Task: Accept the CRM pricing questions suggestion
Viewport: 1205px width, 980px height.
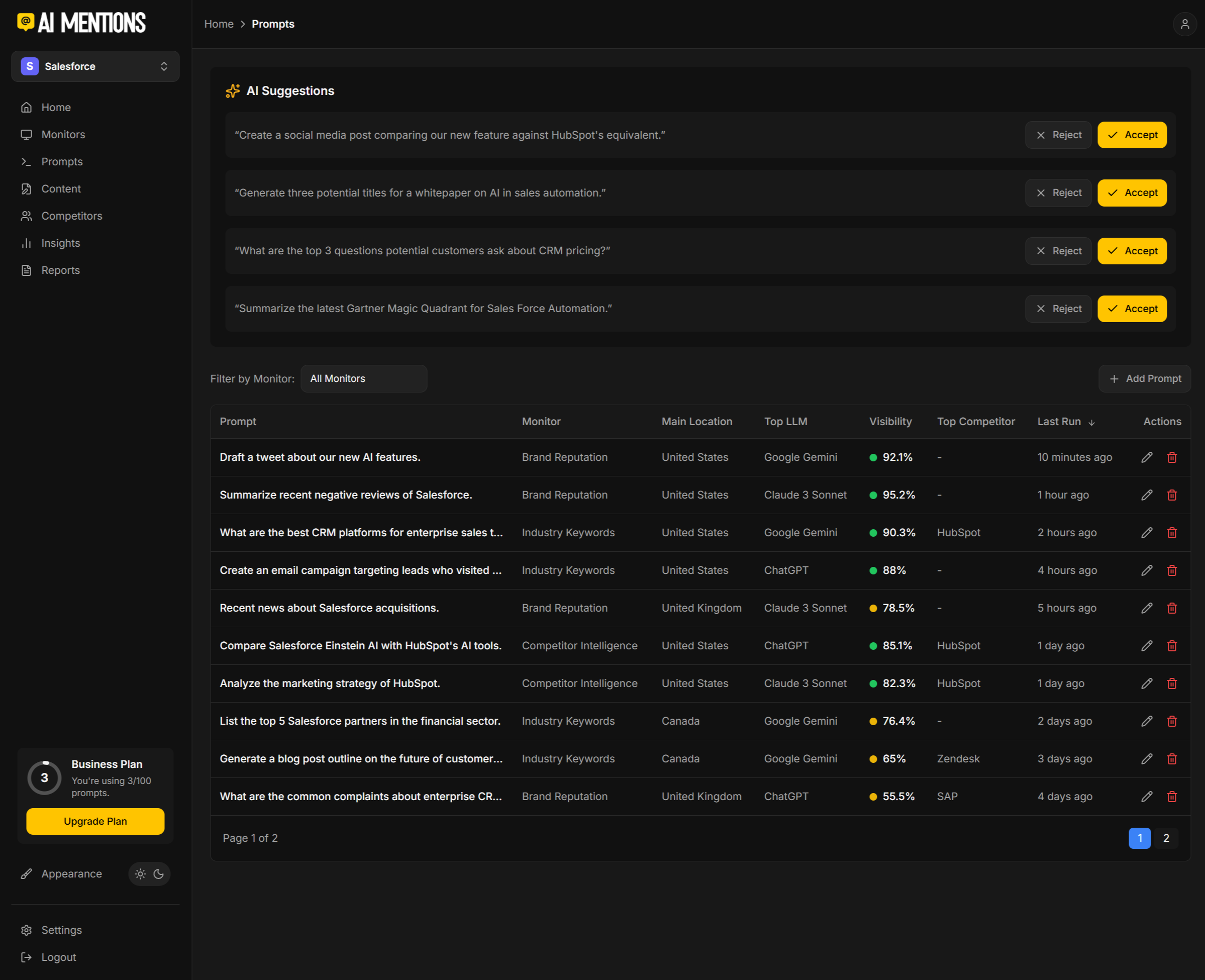Action: (x=1132, y=251)
